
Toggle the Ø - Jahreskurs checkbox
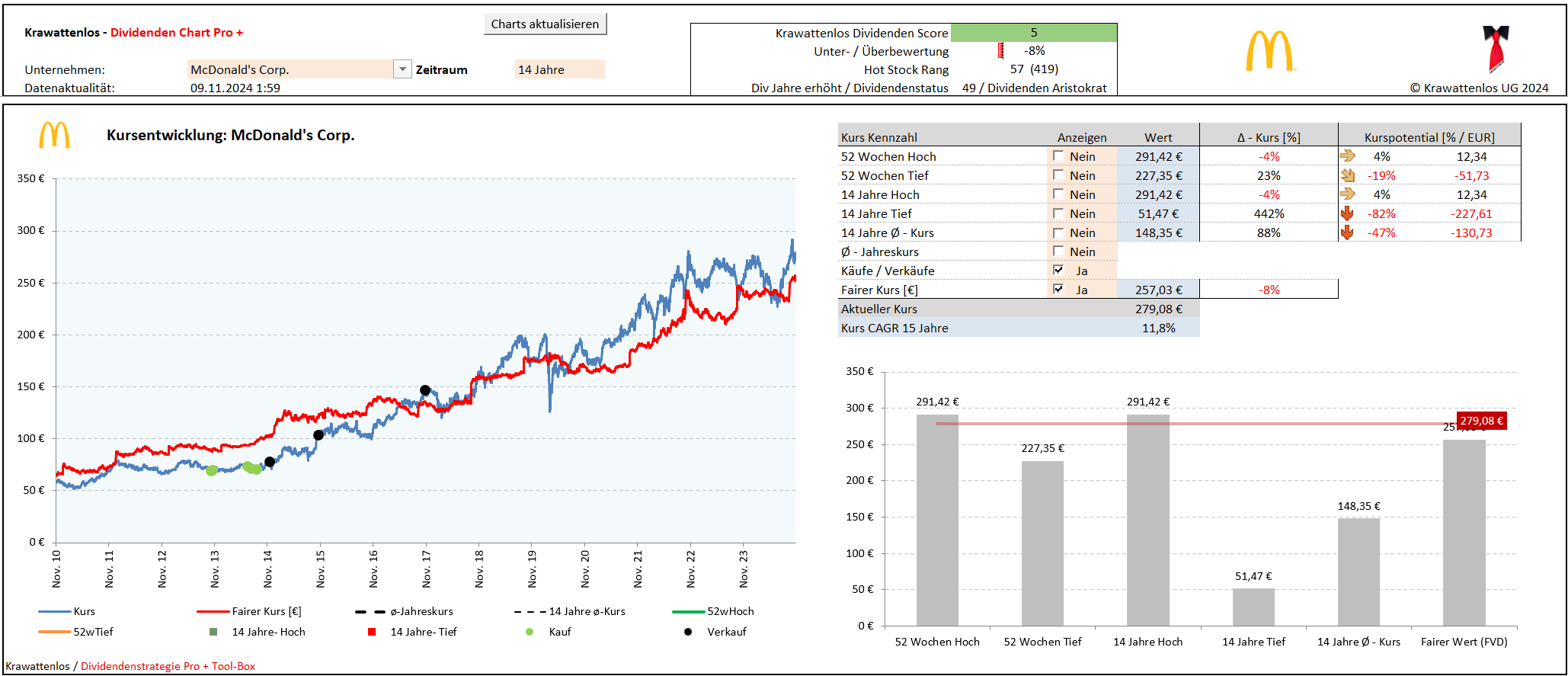1058,251
